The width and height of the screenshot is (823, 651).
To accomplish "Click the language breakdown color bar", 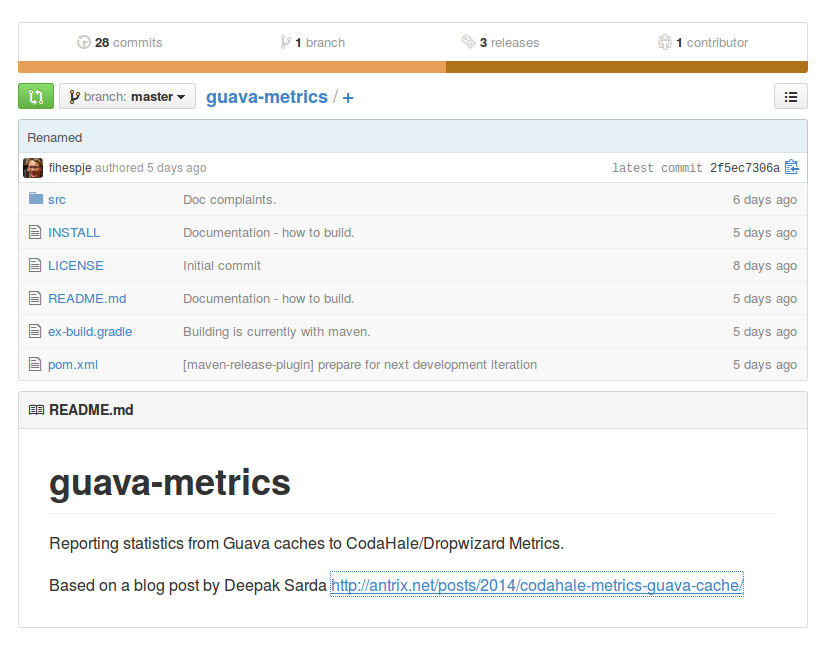I will tap(413, 67).
